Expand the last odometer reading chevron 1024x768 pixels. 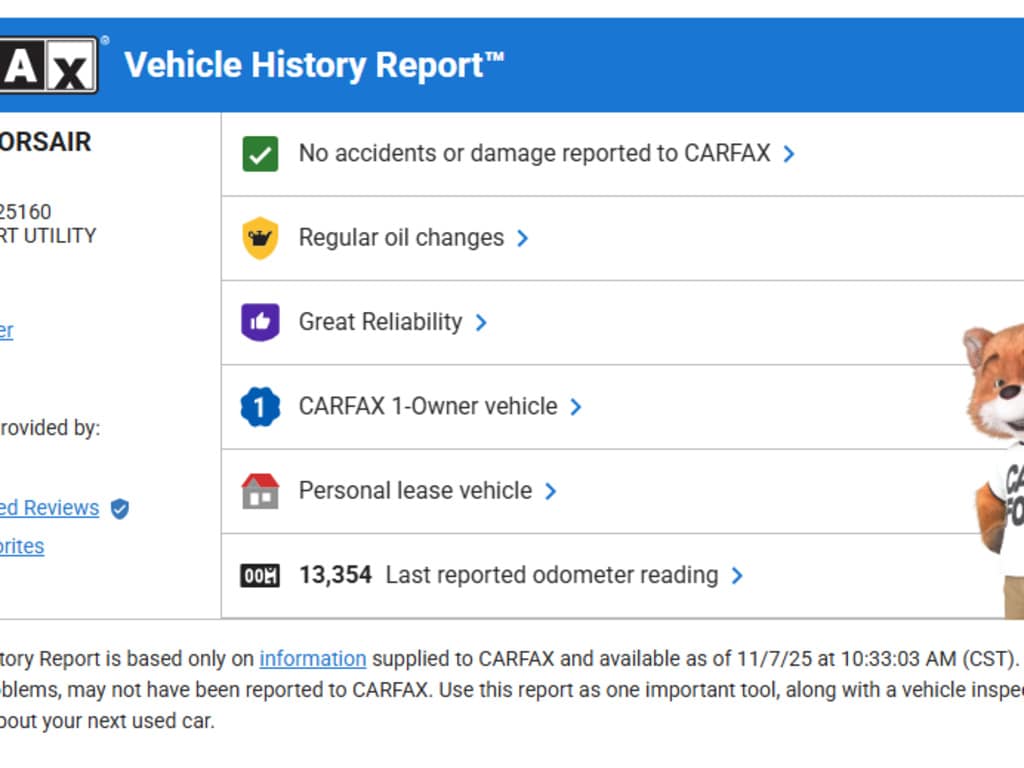click(737, 575)
